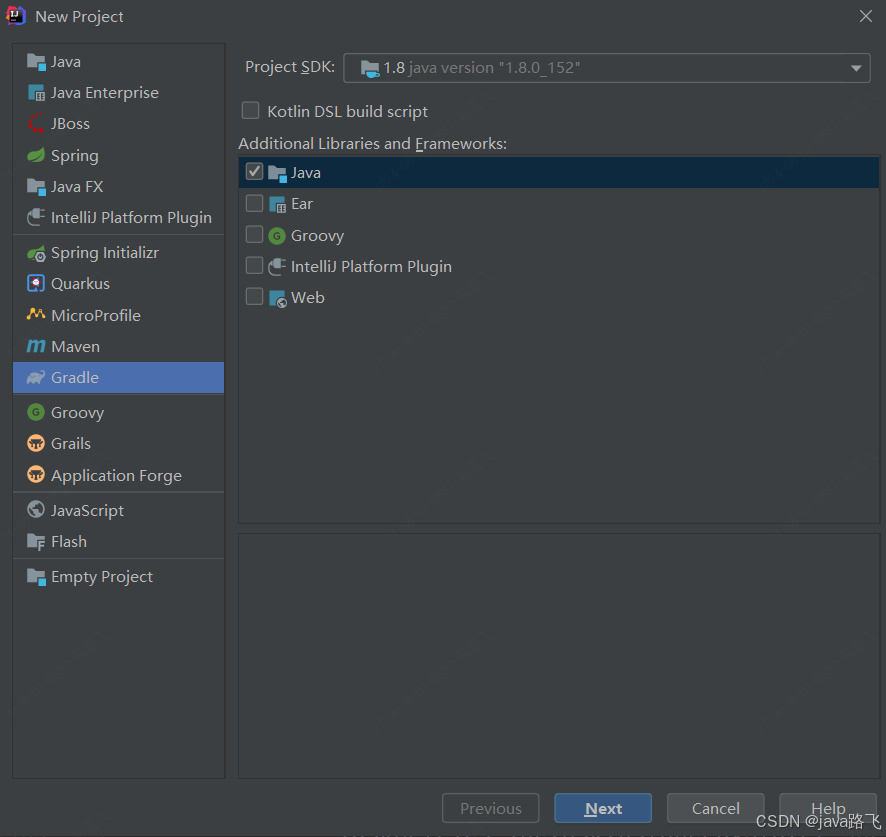Image resolution: width=886 pixels, height=837 pixels.
Task: Enable Kotlin DSL build script checkbox
Action: [x=250, y=111]
